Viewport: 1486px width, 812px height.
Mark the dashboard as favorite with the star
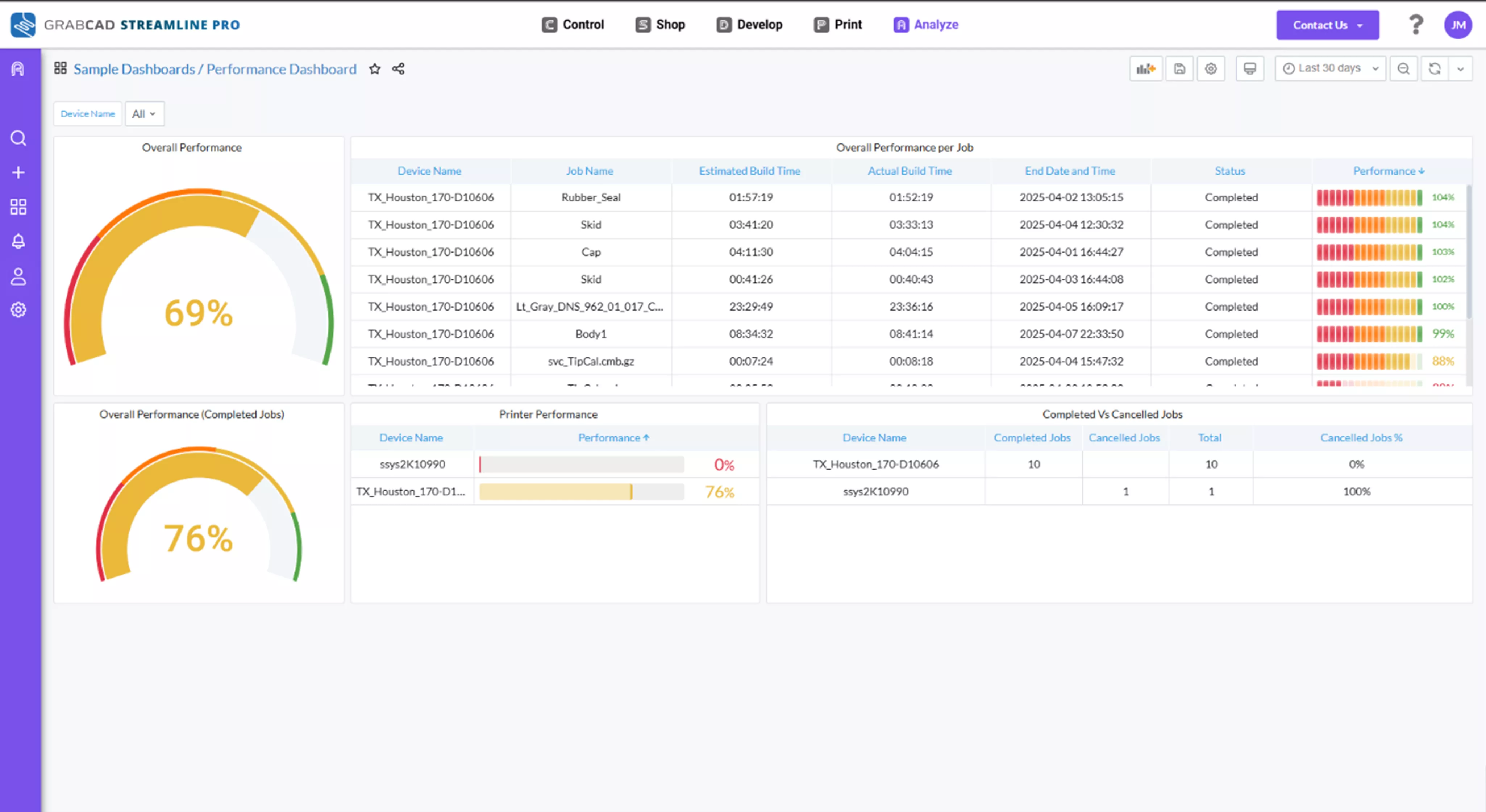374,69
